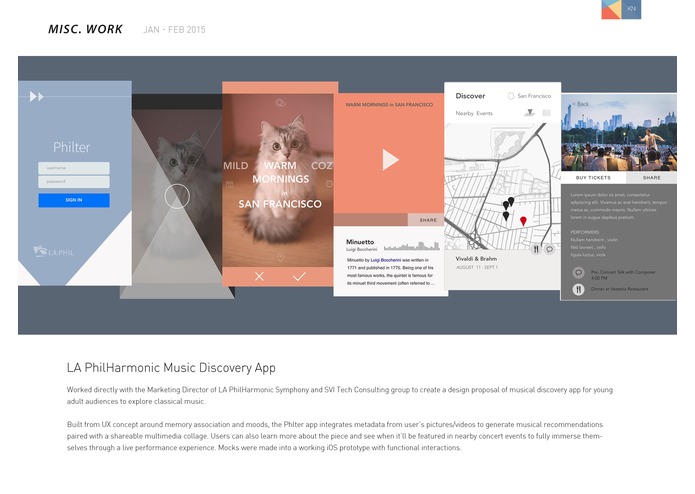Click the LA PHIL logo on the login screen

[54, 252]
